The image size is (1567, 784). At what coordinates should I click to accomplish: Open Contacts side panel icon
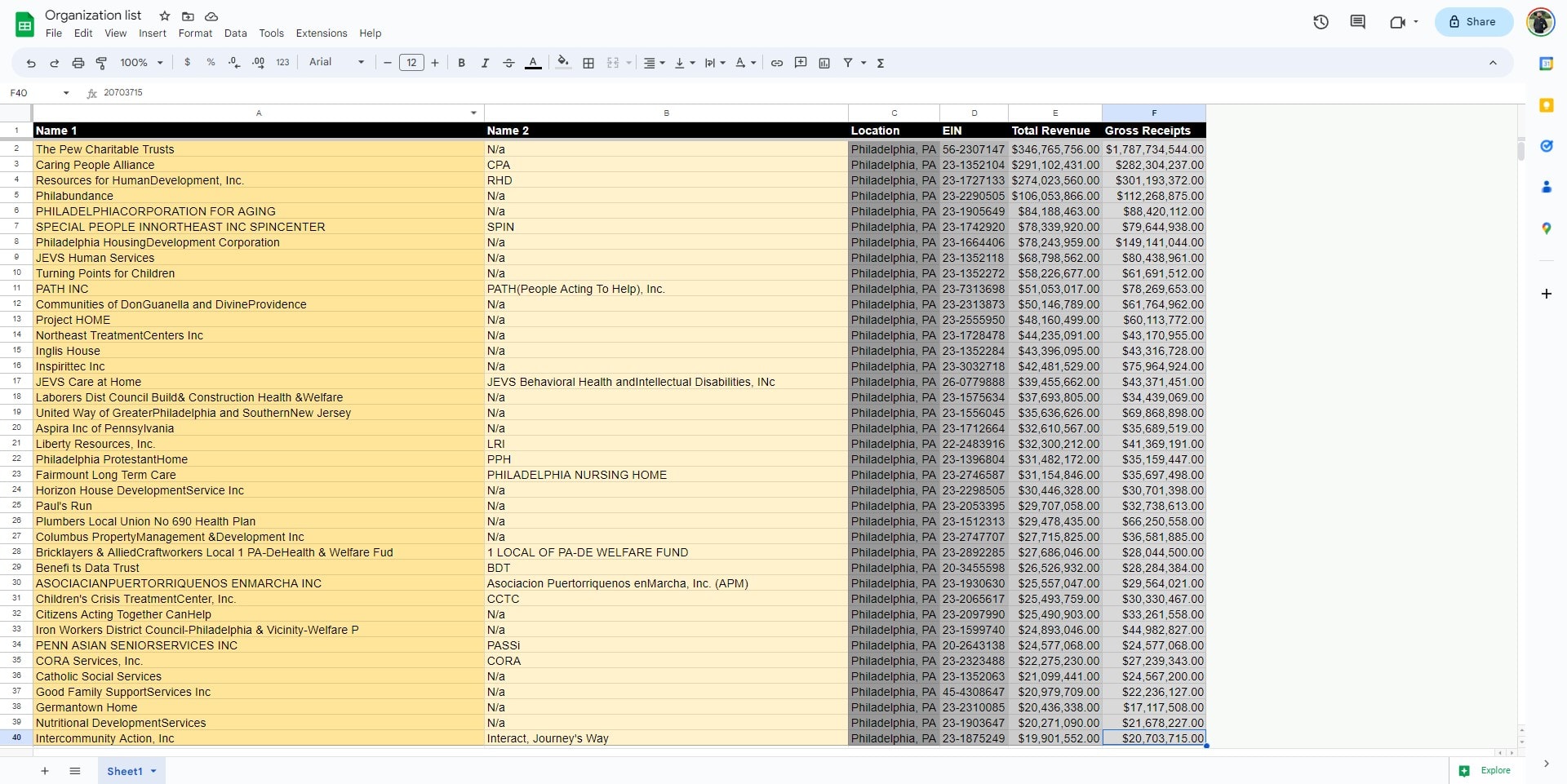[x=1546, y=187]
